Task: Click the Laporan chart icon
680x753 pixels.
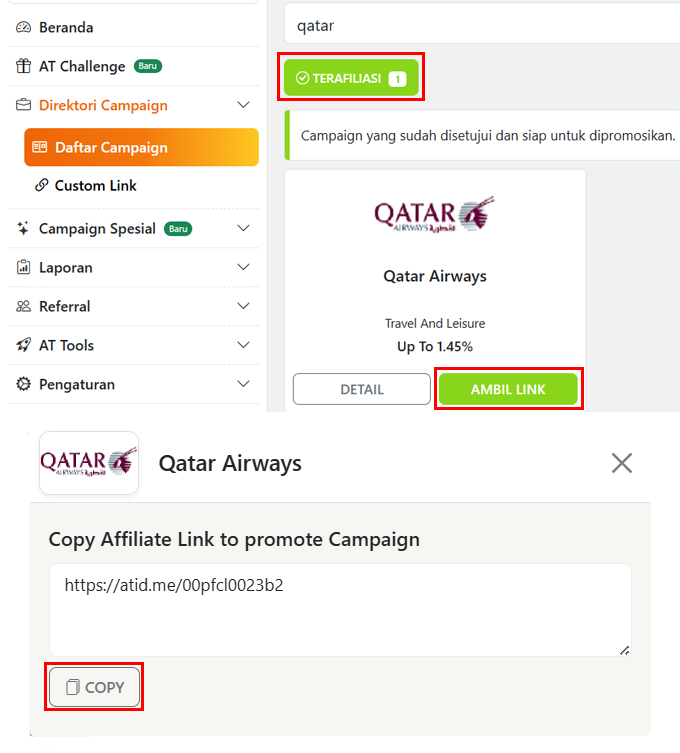Action: tap(24, 268)
